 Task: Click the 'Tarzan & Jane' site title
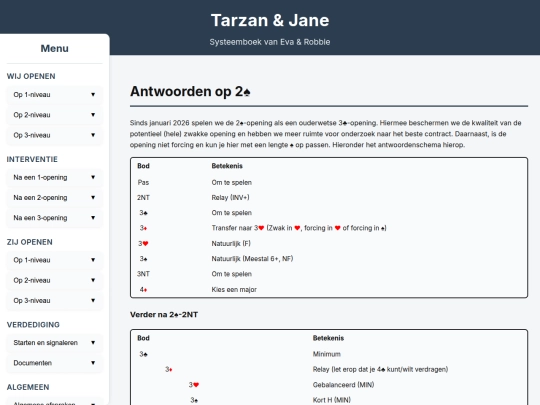coord(270,20)
